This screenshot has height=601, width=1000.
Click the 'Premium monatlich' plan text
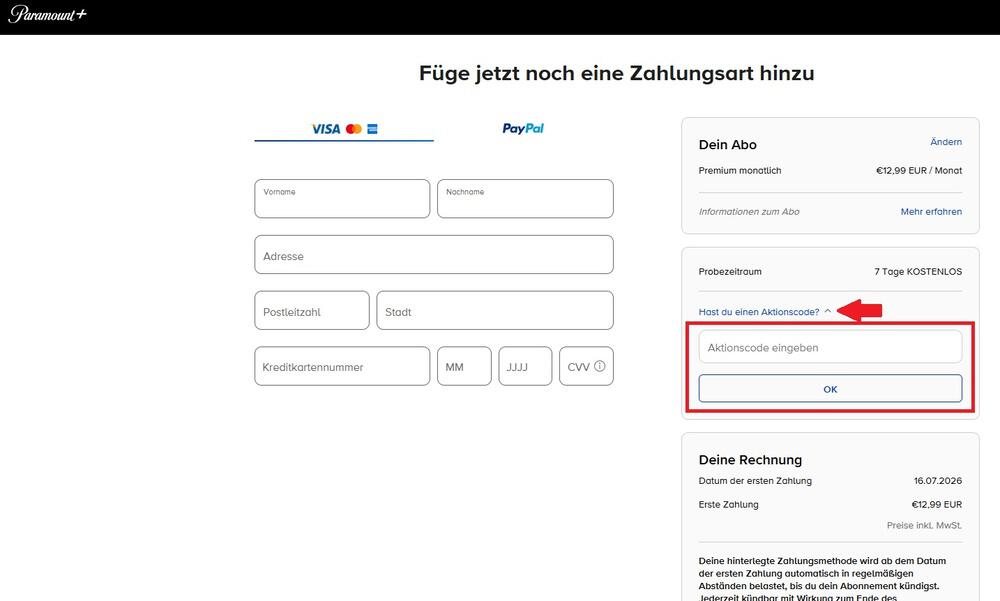click(740, 170)
